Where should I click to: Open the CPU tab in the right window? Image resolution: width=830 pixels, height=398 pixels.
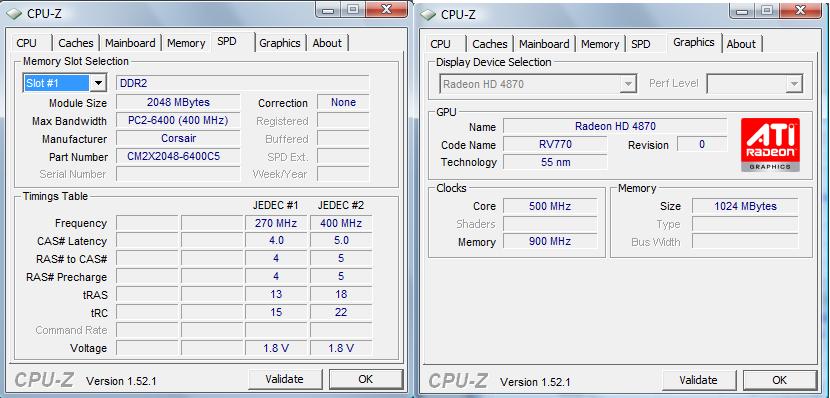440,44
